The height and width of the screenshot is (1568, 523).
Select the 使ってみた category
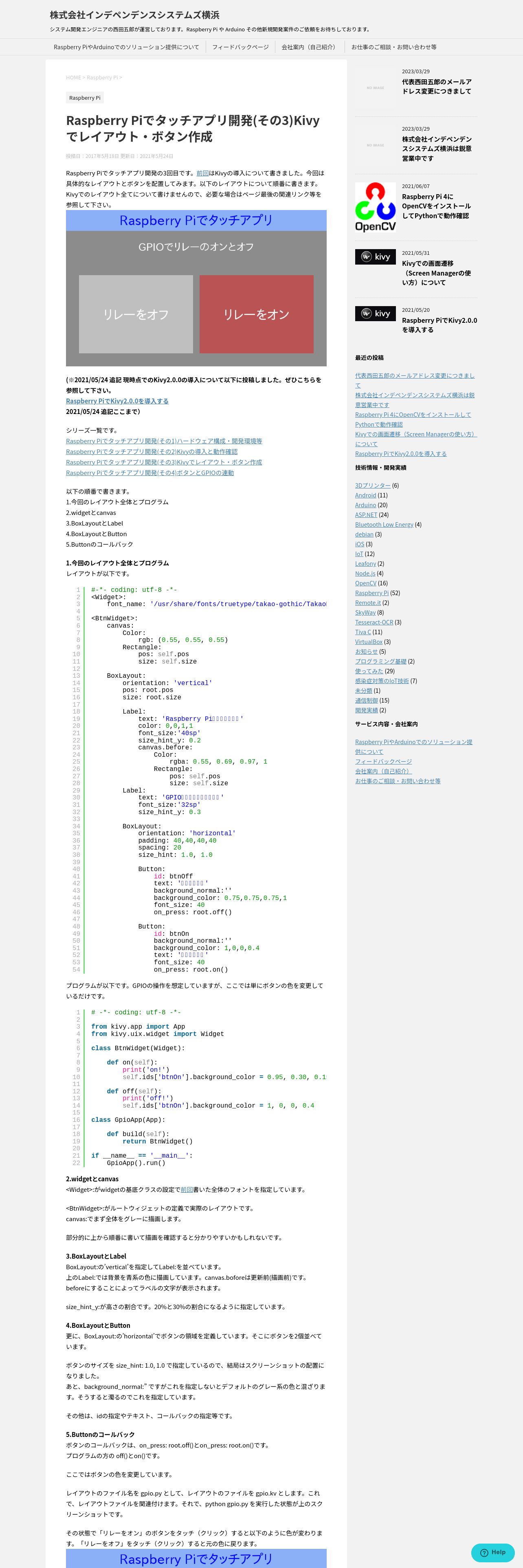369,671
